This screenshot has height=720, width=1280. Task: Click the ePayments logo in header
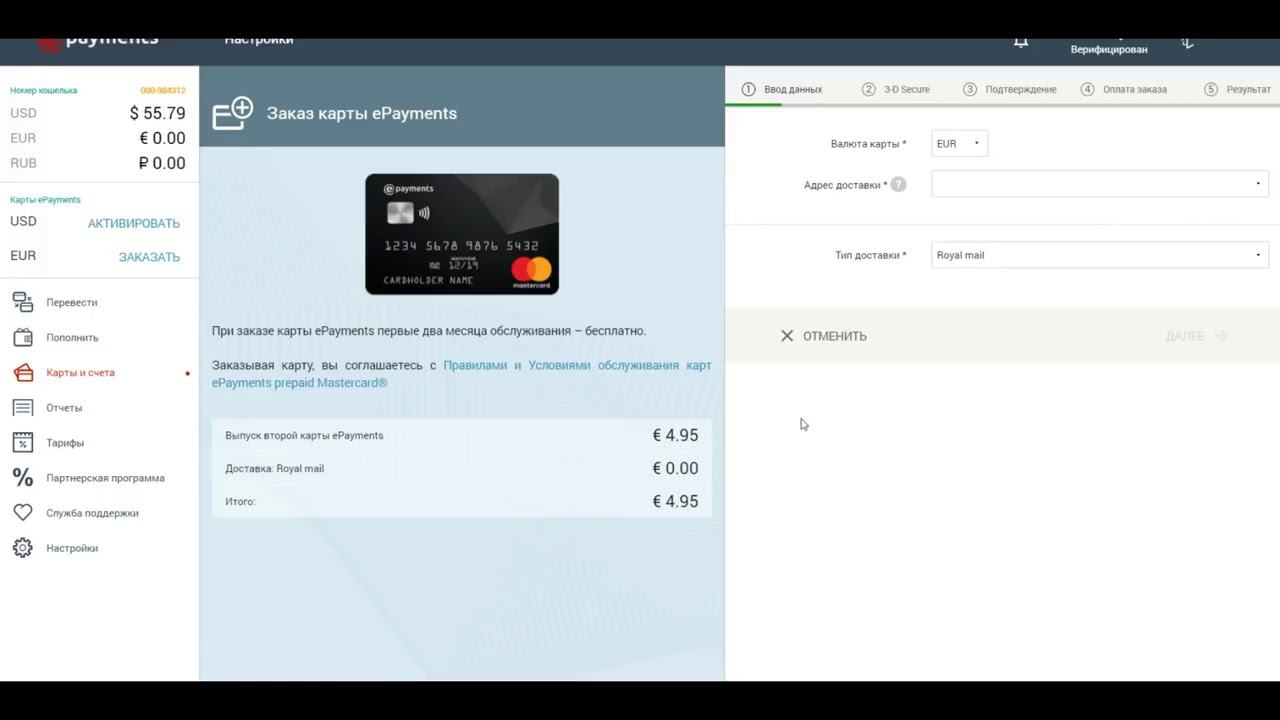coord(98,43)
